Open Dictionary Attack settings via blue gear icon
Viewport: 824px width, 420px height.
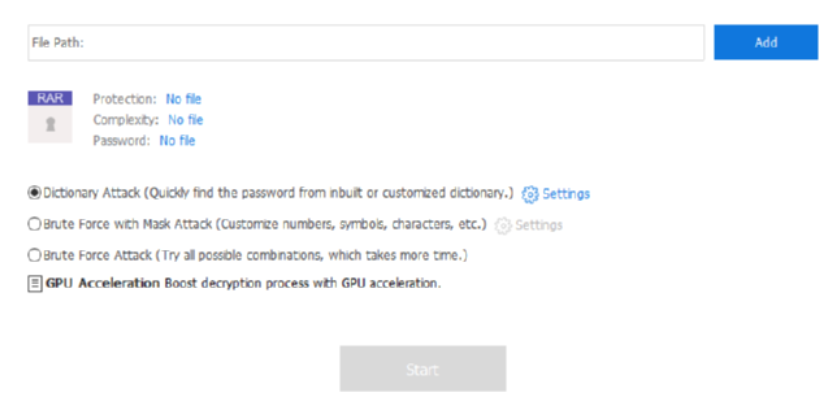tap(530, 194)
